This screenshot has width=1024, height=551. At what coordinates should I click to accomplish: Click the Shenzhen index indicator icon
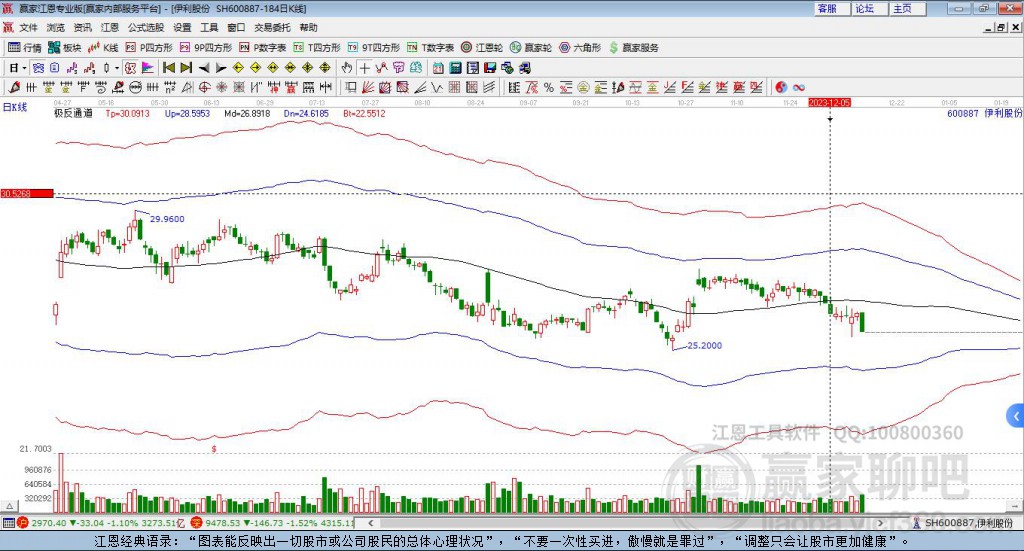tap(197, 522)
